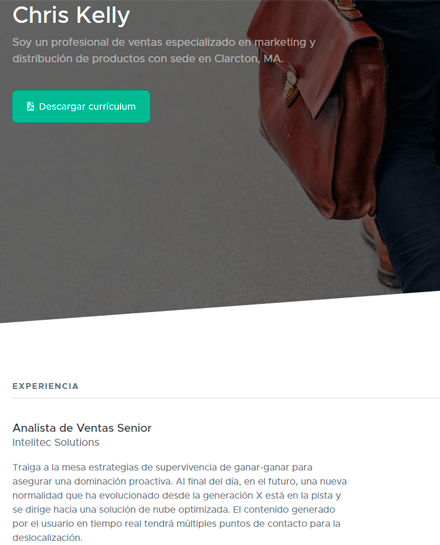Click the job description paragraph starting Traiga
440x545 pixels.
coord(180,503)
